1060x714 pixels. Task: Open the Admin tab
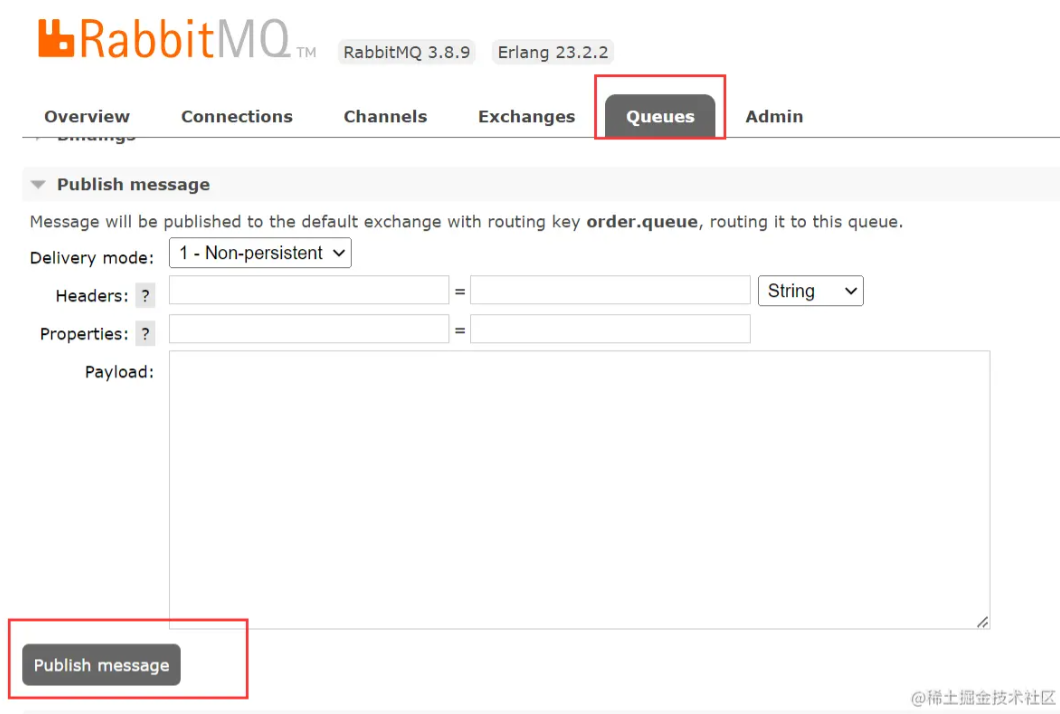774,116
